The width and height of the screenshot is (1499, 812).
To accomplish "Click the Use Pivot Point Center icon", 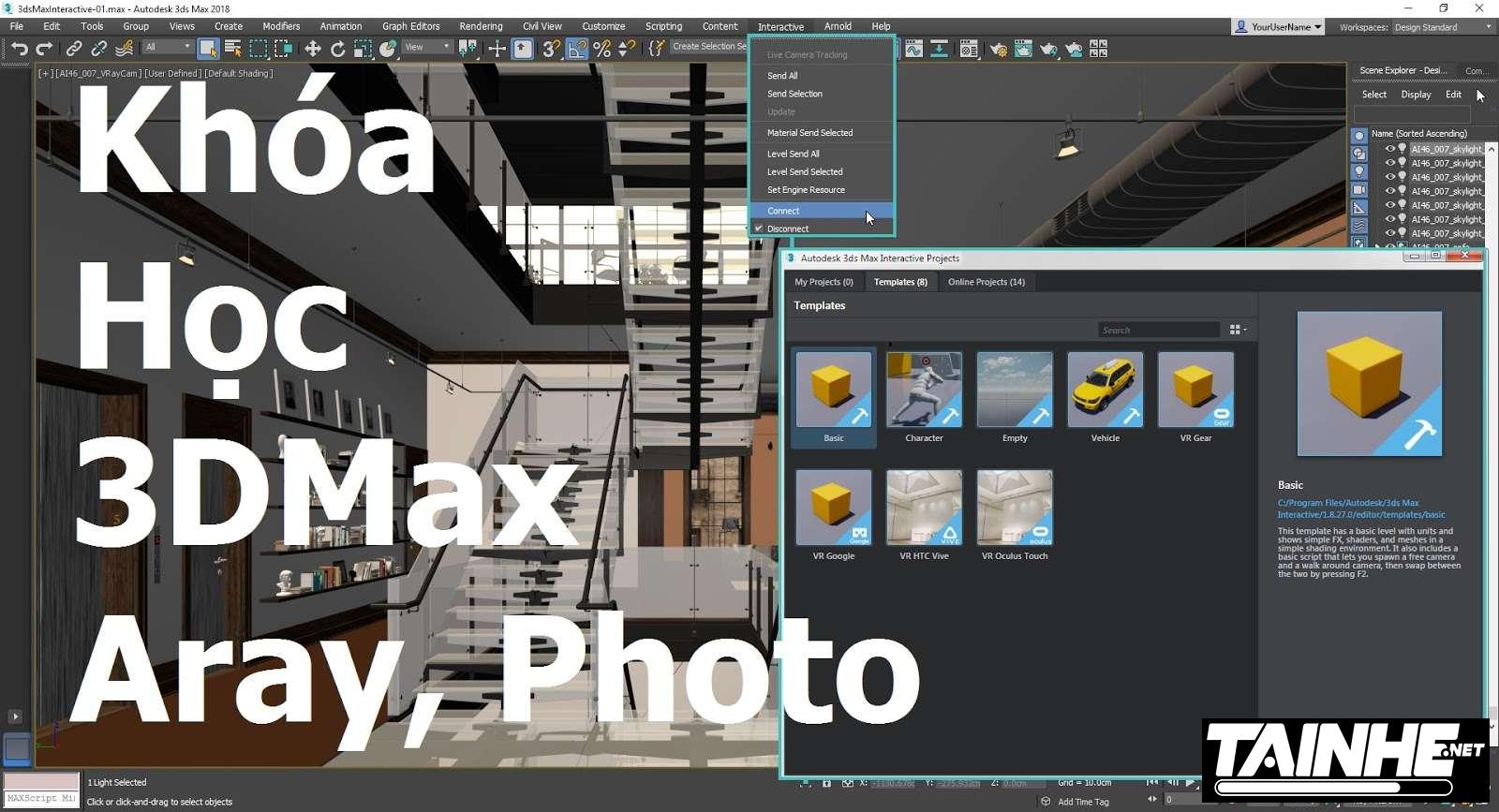I will [468, 48].
